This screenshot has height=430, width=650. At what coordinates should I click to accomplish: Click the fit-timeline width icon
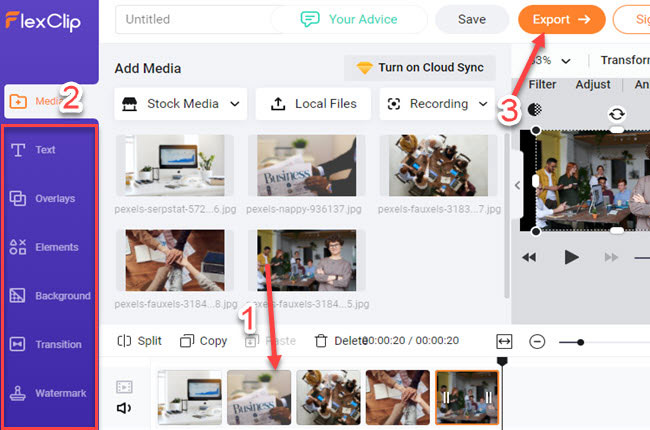(x=504, y=342)
